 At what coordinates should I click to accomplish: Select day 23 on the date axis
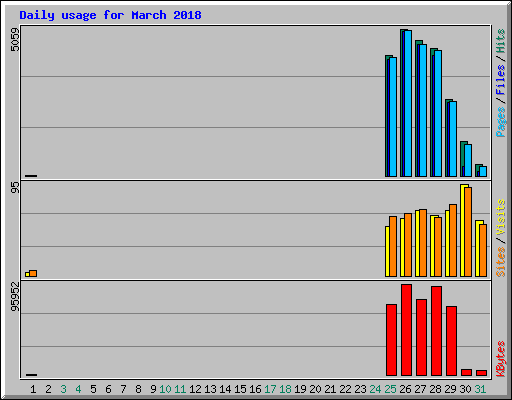click(360, 389)
